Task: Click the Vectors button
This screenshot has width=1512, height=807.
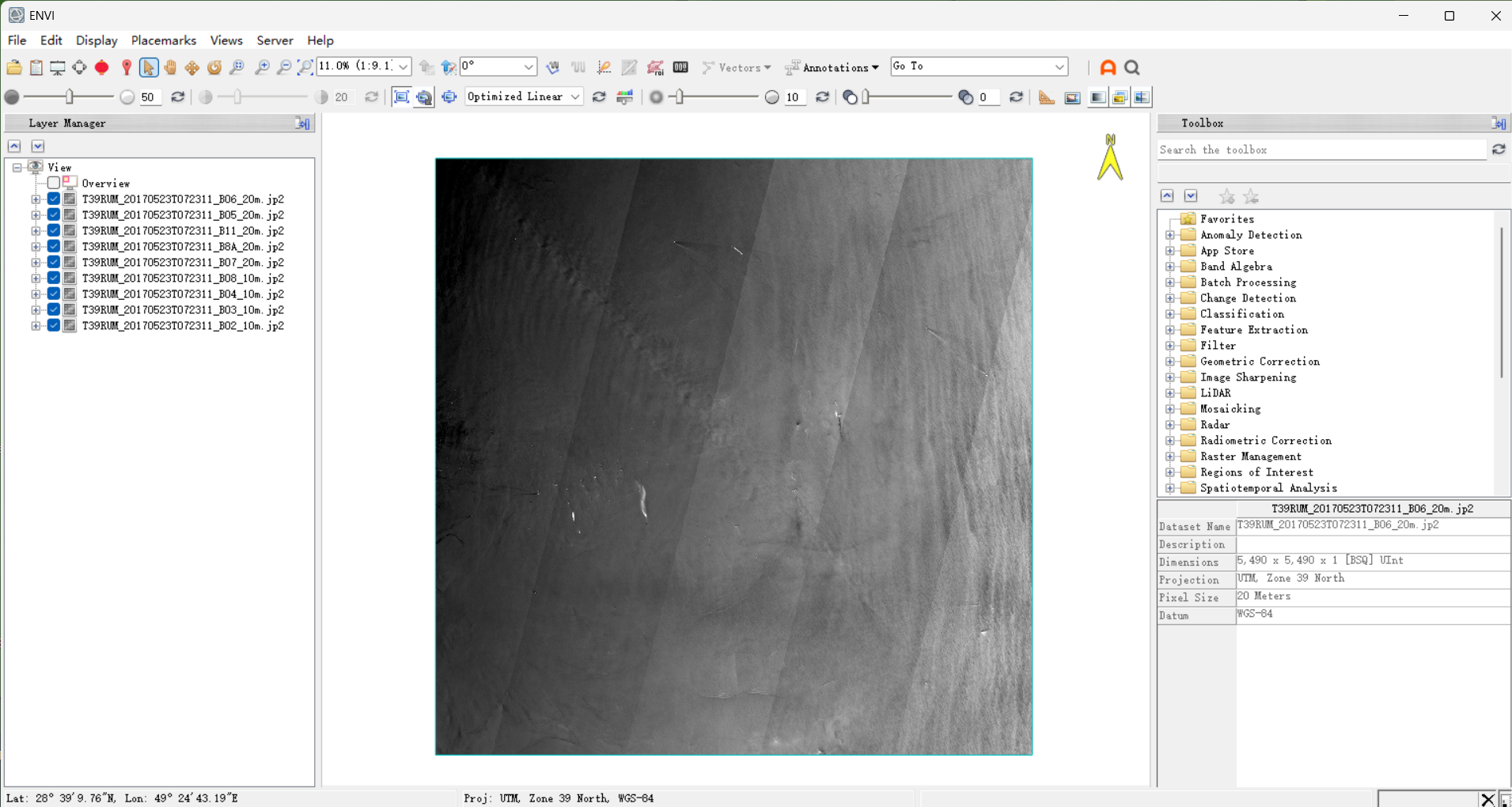Action: (x=736, y=68)
